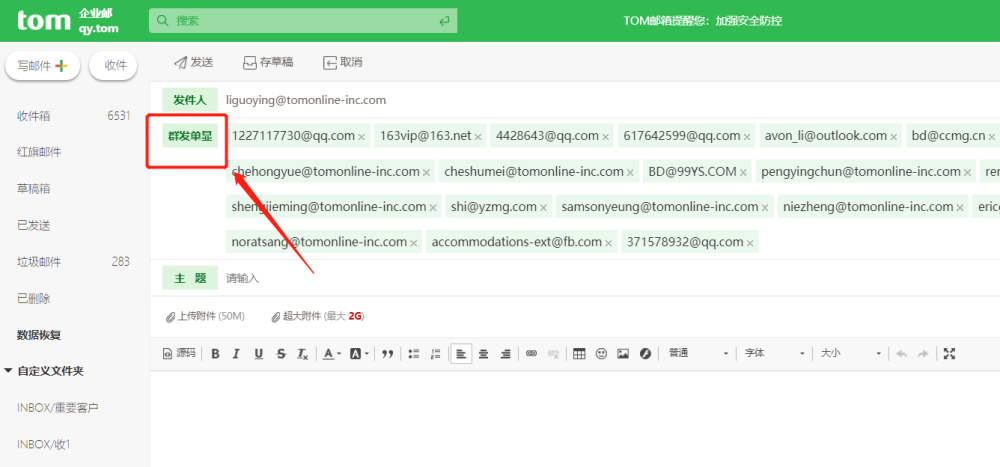The width and height of the screenshot is (1000, 467).
Task: Remove recipient 163vip@163.net
Action: pos(478,137)
